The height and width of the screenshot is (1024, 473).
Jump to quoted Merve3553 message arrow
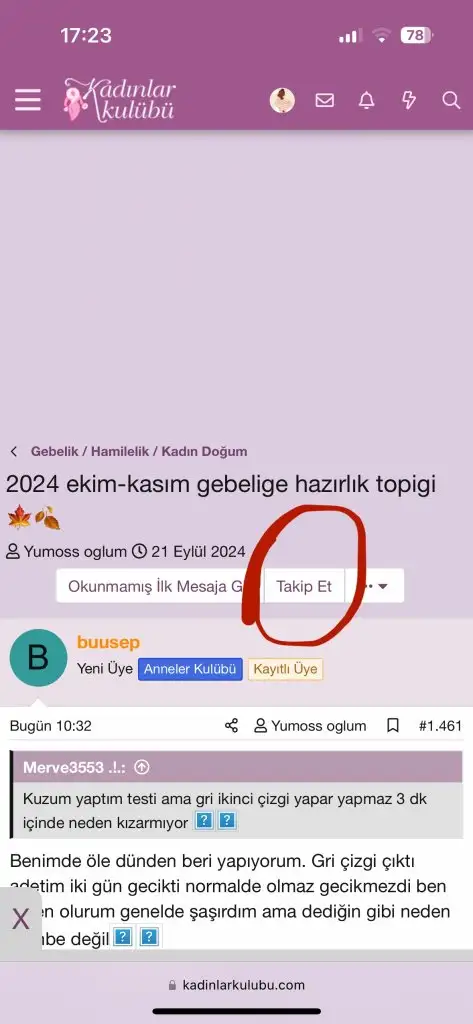pyautogui.click(x=142, y=767)
